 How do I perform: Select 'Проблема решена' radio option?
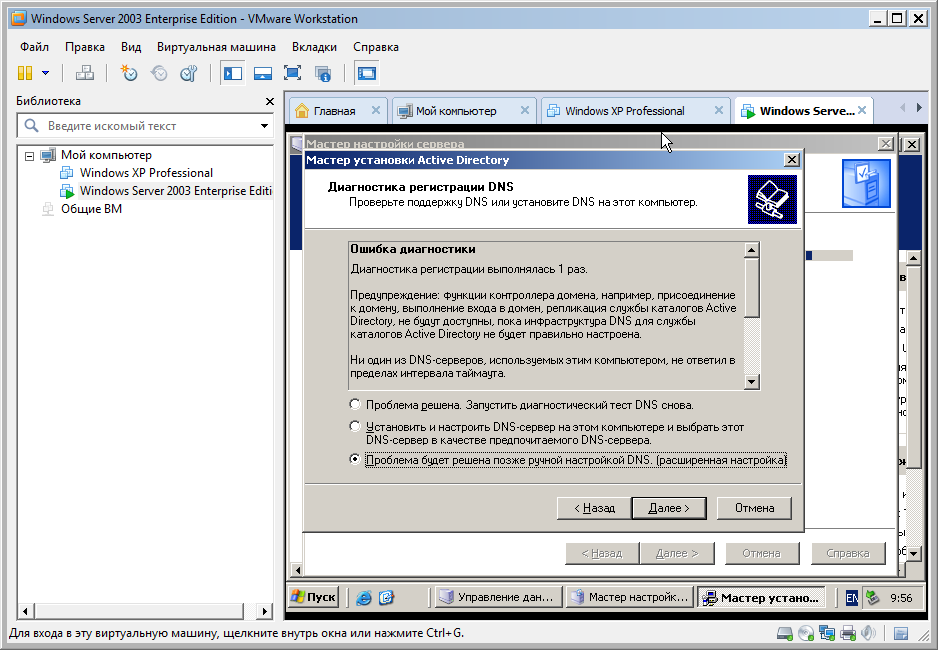pos(355,405)
